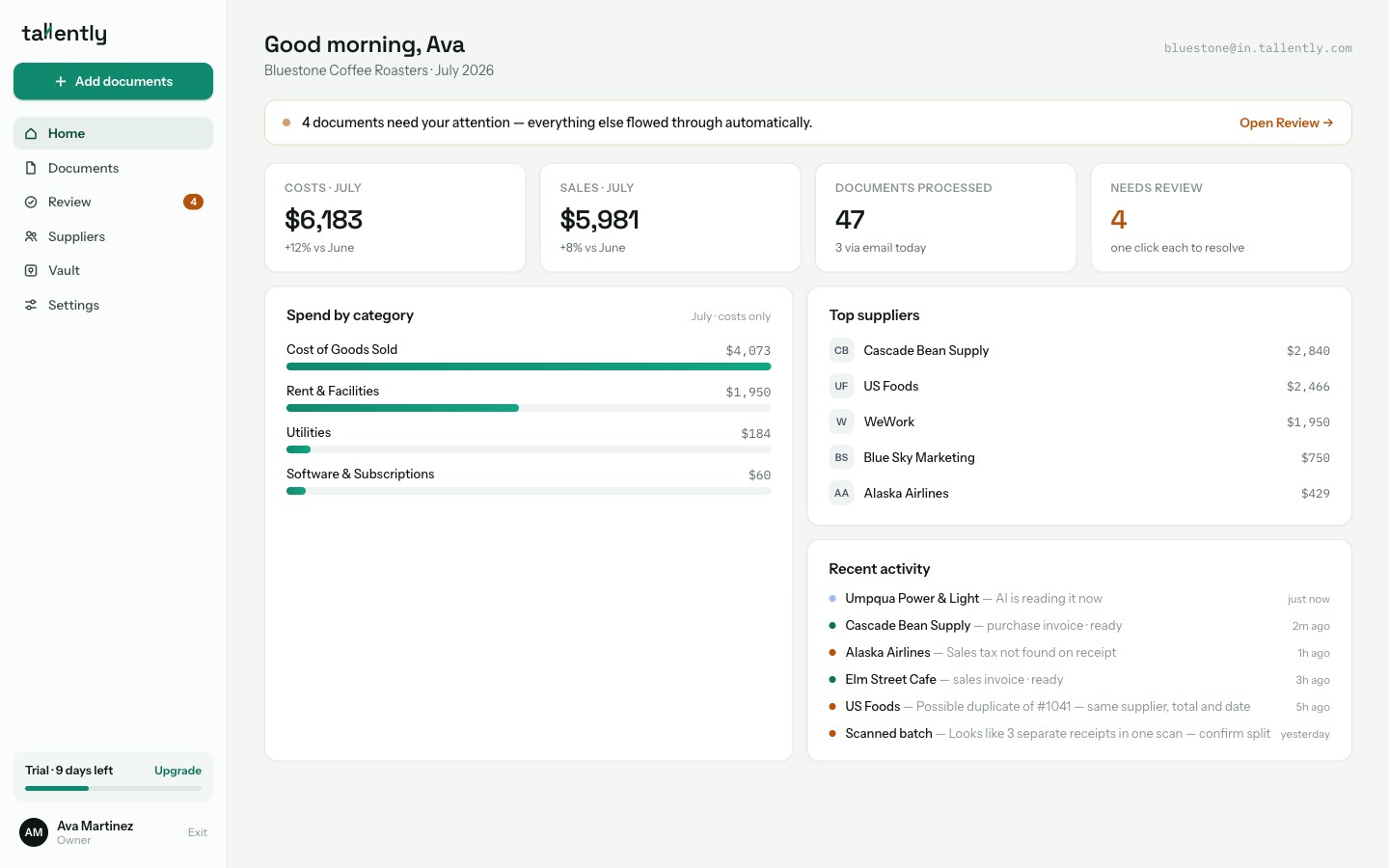Click the $1,950 amount for Rent & Facilities
The image size is (1389, 868).
pos(748,393)
